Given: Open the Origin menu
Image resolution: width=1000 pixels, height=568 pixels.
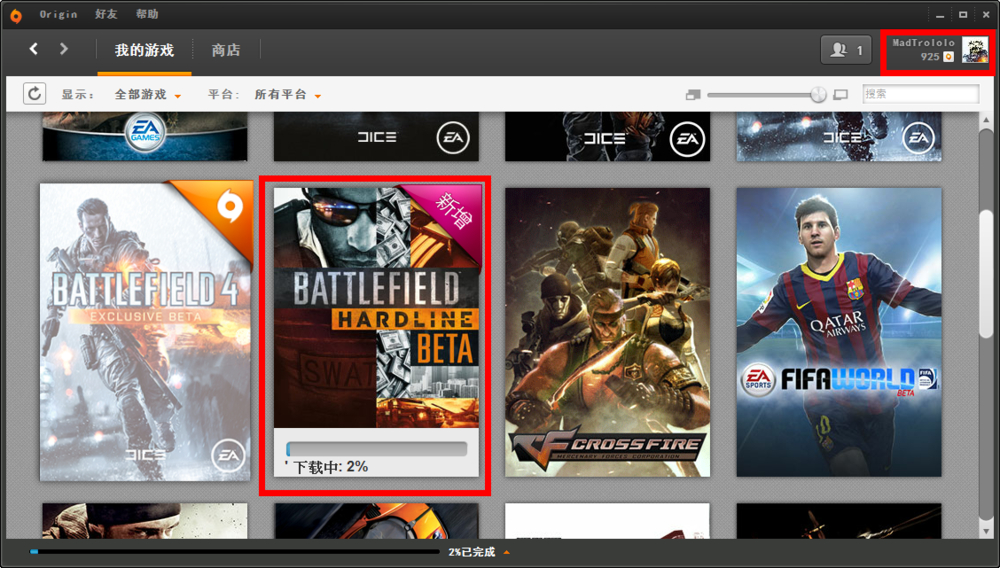Looking at the screenshot, I should point(58,14).
